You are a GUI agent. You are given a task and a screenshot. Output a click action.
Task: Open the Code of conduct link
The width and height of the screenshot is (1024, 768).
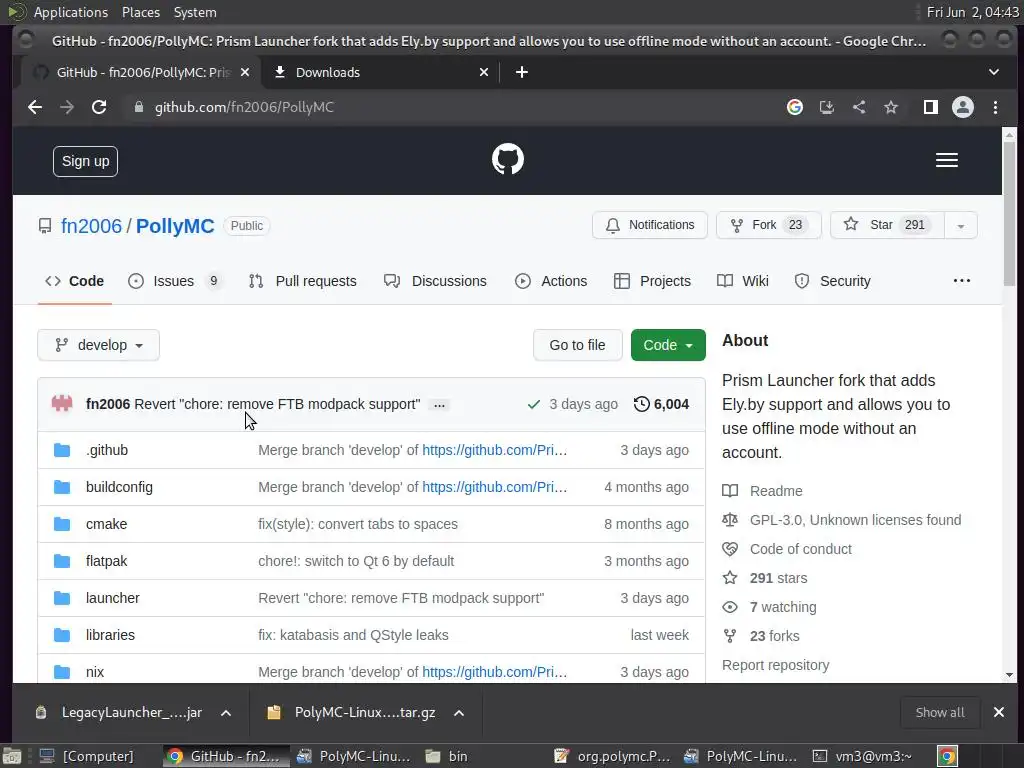tap(801, 549)
